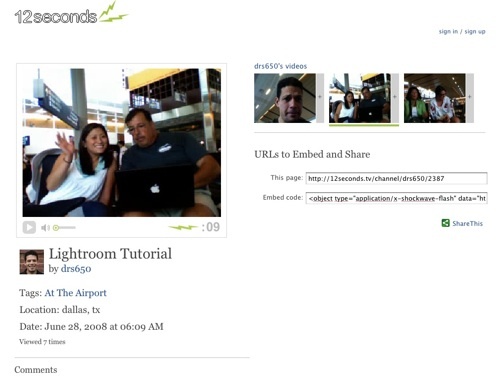Click plus strip beside third thumbnail
The image size is (500, 377).
coord(470,98)
